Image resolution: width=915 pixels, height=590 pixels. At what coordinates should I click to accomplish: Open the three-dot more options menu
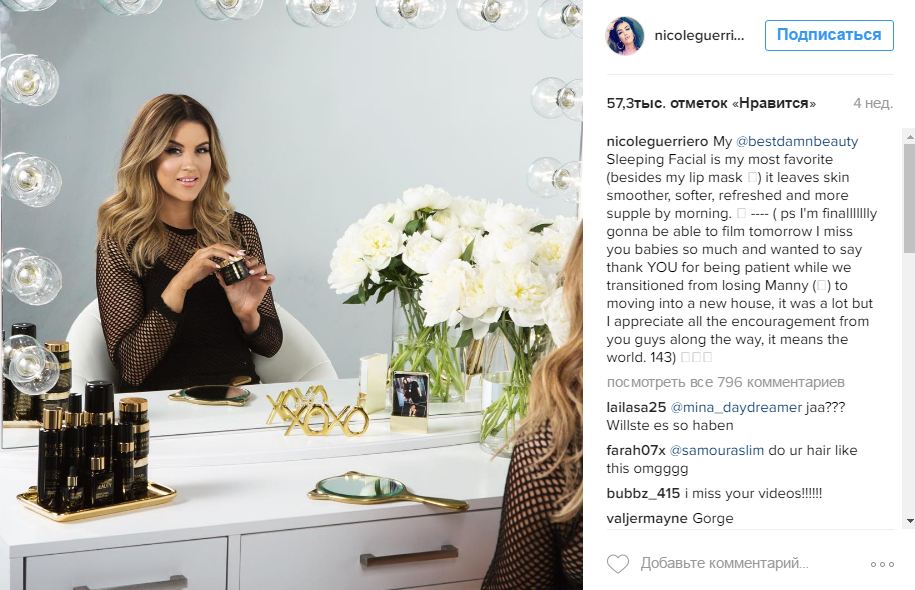[882, 564]
